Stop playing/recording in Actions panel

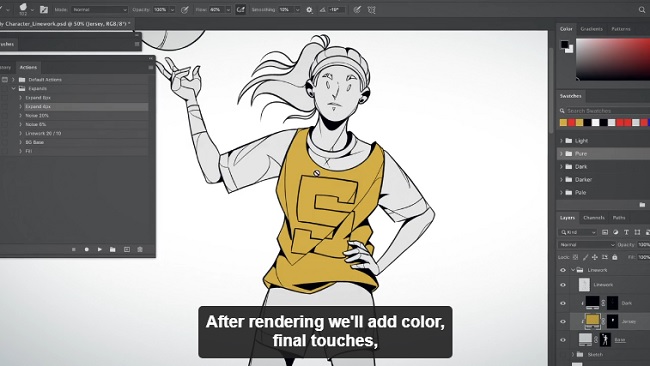74,250
